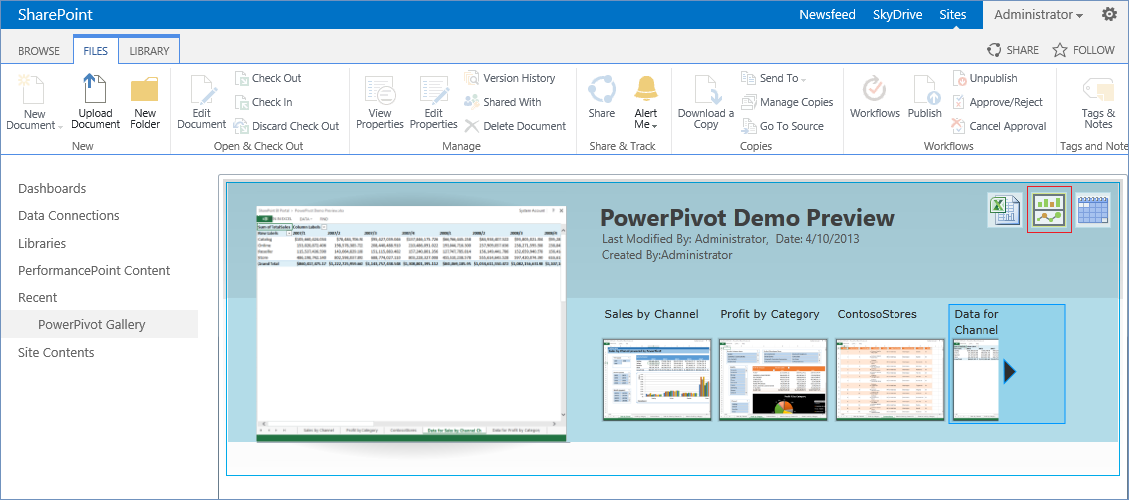Image resolution: width=1129 pixels, height=500 pixels.
Task: Click Manage Copies
Action: coord(787,102)
